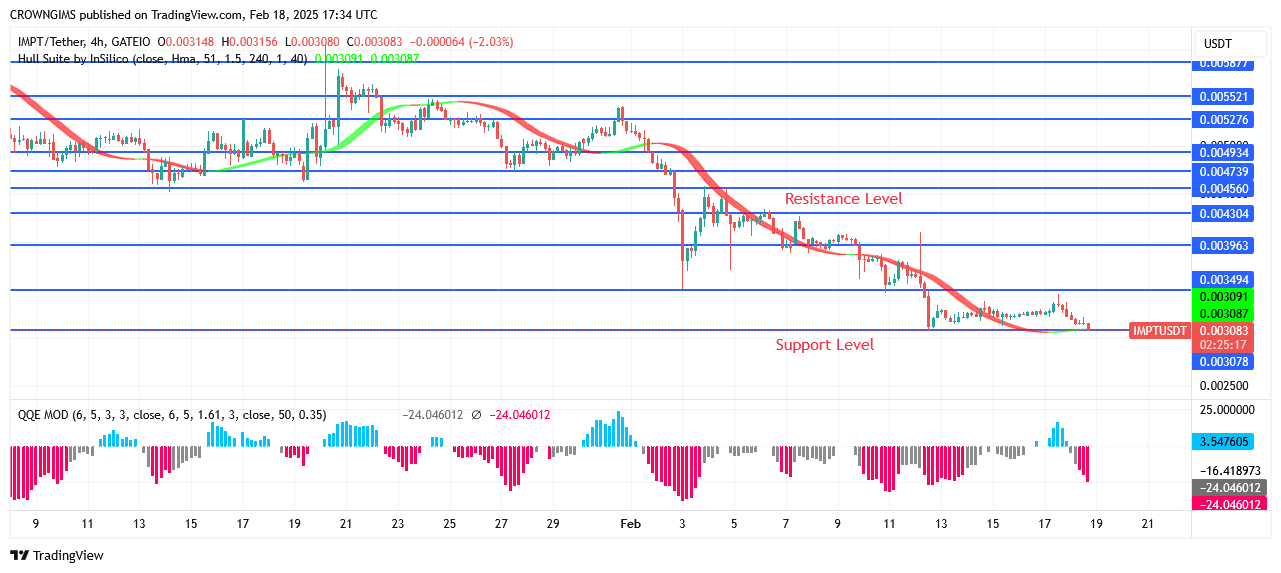Click the 3 date label on time axis

pos(682,523)
